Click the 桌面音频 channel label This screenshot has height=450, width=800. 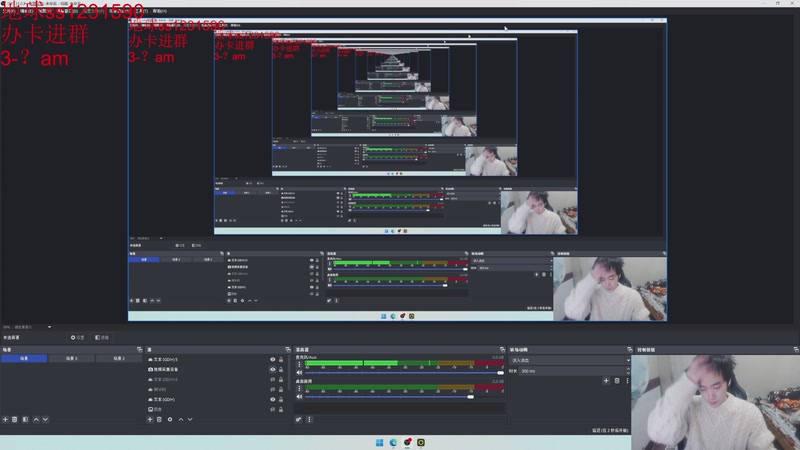304,381
